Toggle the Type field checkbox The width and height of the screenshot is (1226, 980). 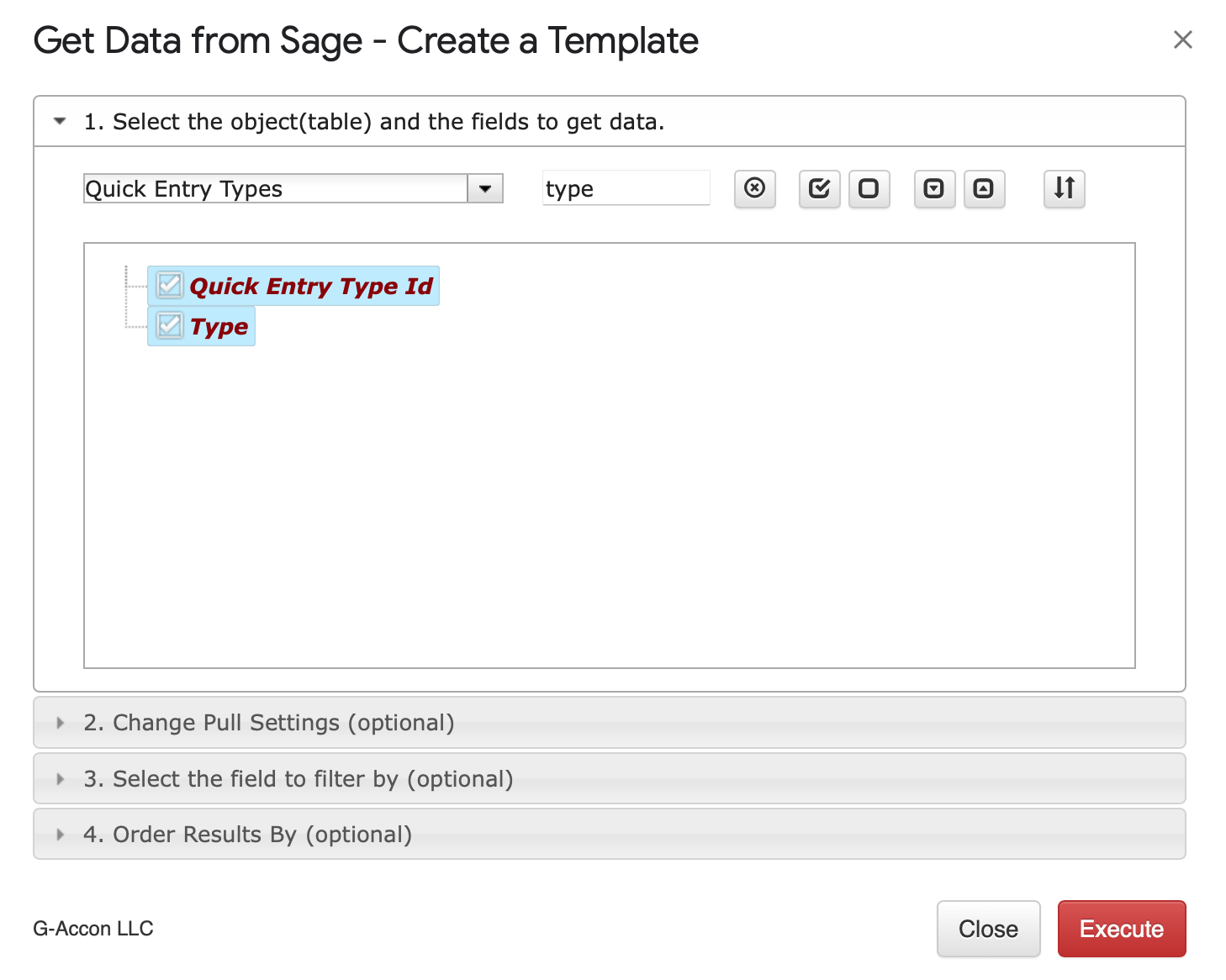click(170, 326)
